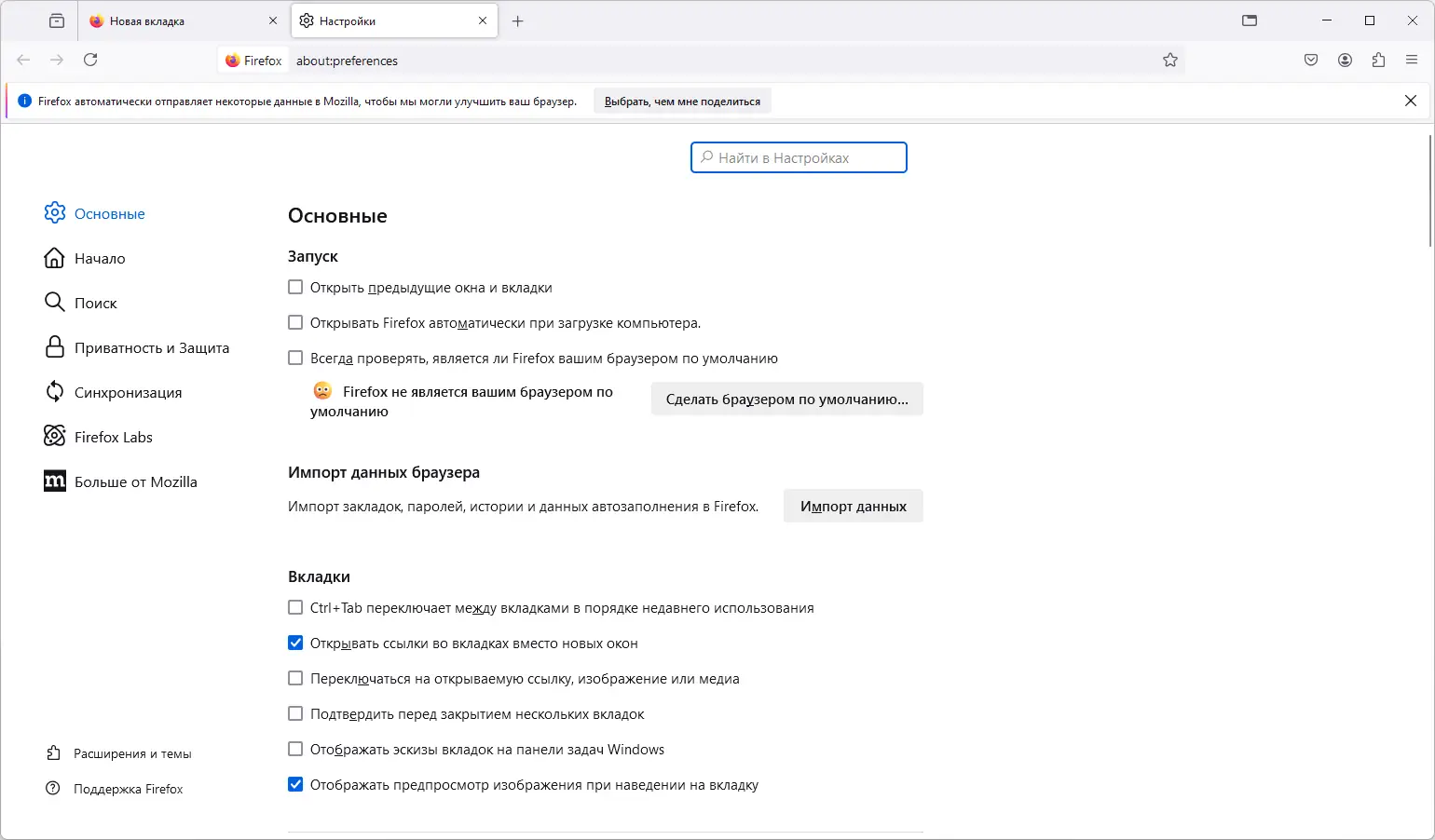
Task: Enable "Открыть предыдущие окна и вкладки" checkbox
Action: [x=295, y=288]
